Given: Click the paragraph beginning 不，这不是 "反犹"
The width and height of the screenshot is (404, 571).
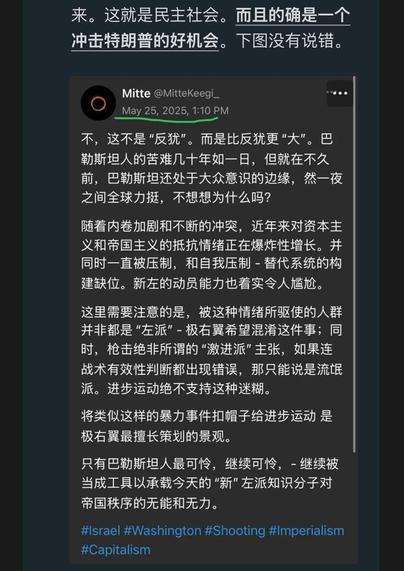Looking at the screenshot, I should pos(211,169).
